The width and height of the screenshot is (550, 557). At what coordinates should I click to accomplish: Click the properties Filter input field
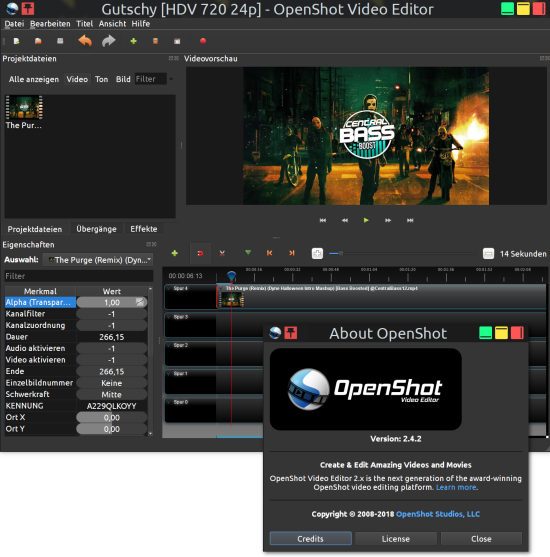tap(79, 276)
